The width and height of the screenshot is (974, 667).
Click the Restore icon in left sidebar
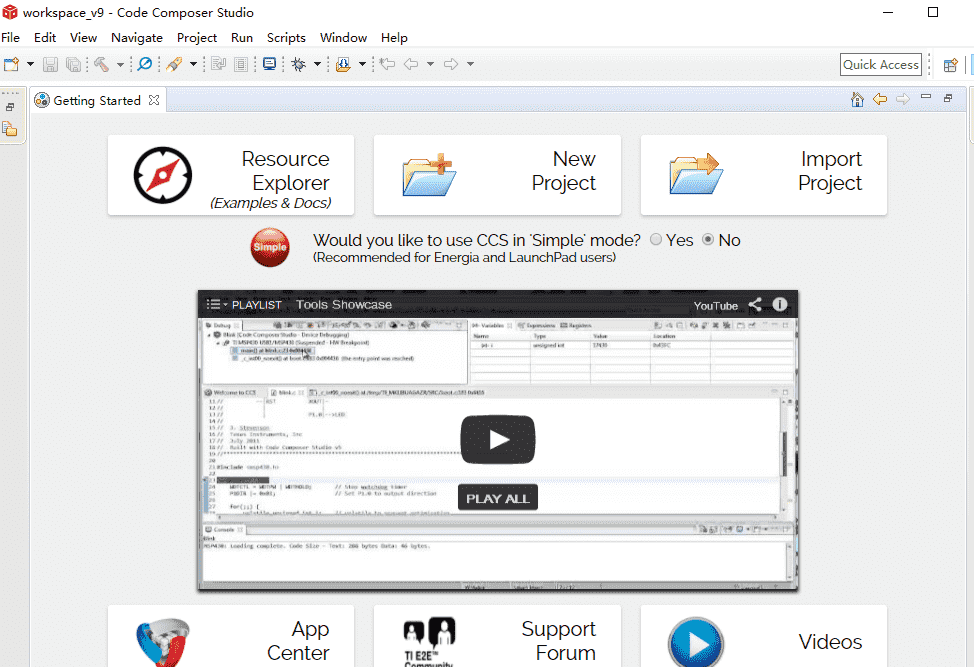[10, 107]
